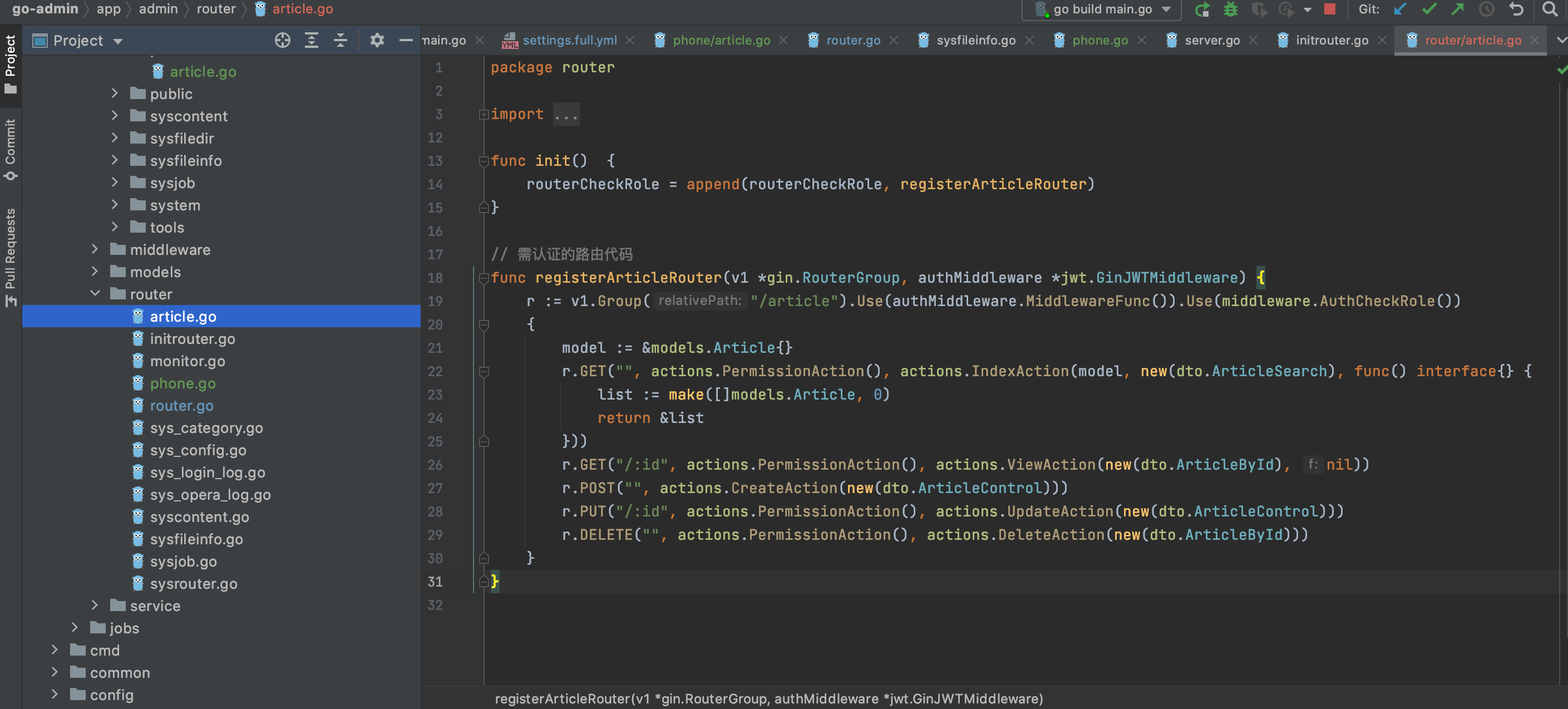Click the Git update project arrow
1568x709 pixels.
[x=1400, y=9]
